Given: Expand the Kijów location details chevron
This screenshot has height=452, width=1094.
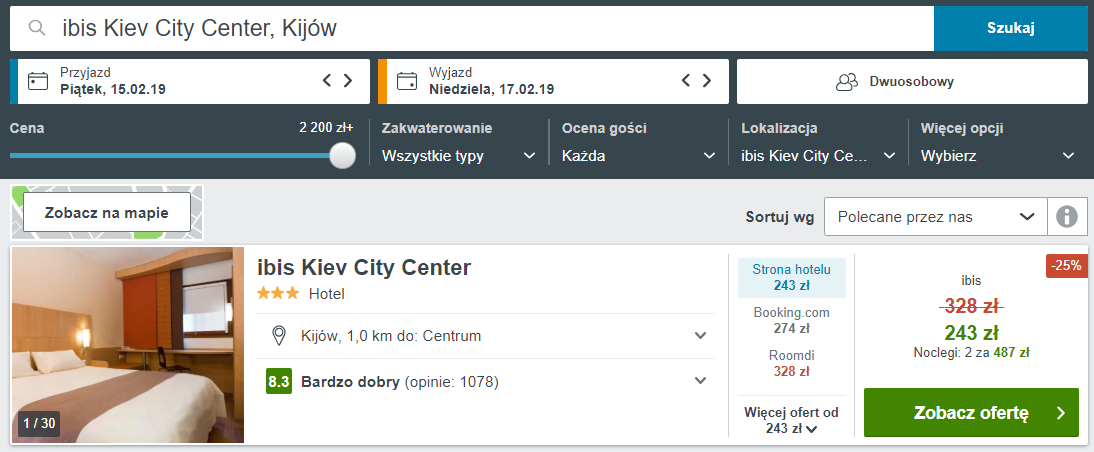Looking at the screenshot, I should [700, 336].
